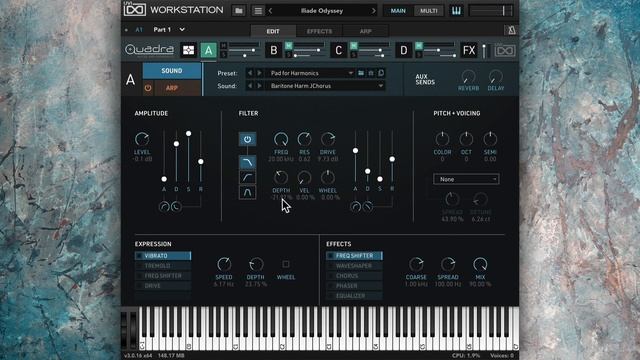Select the previous Sound arrow
The height and width of the screenshot is (360, 640).
(x=250, y=86)
